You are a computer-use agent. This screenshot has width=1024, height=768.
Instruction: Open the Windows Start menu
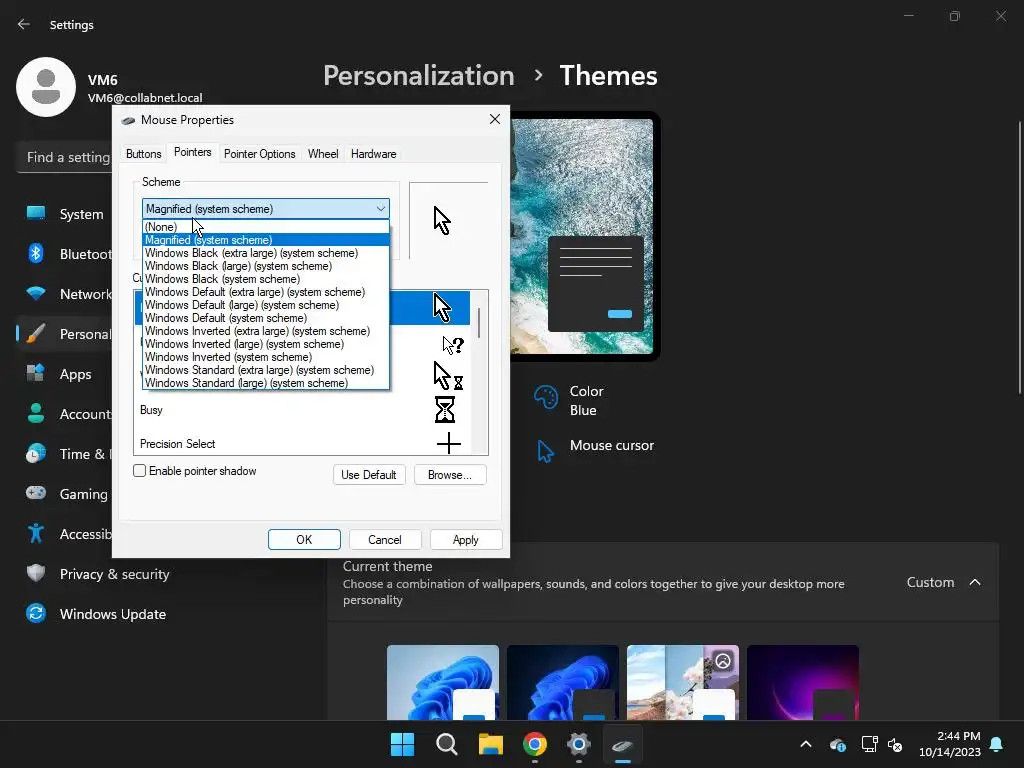tap(402, 744)
